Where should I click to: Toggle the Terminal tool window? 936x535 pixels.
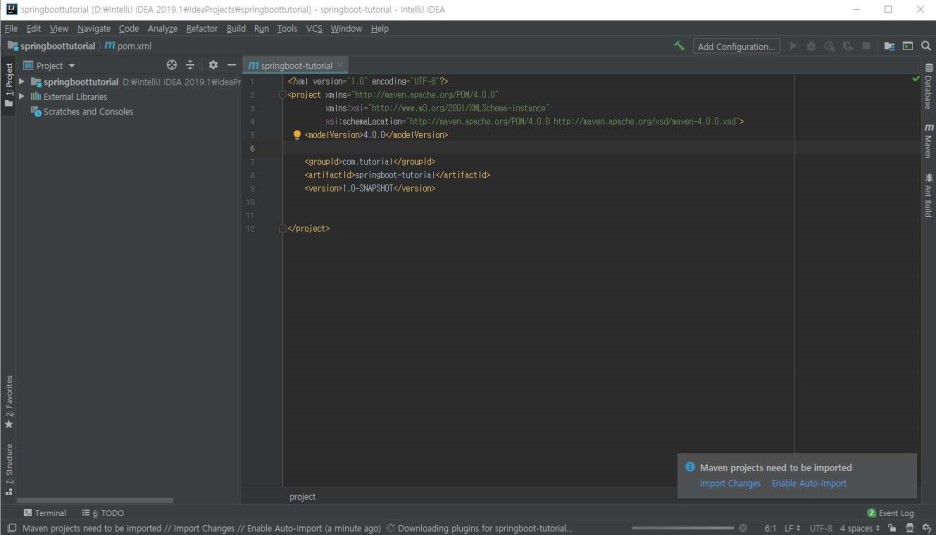tap(45, 513)
